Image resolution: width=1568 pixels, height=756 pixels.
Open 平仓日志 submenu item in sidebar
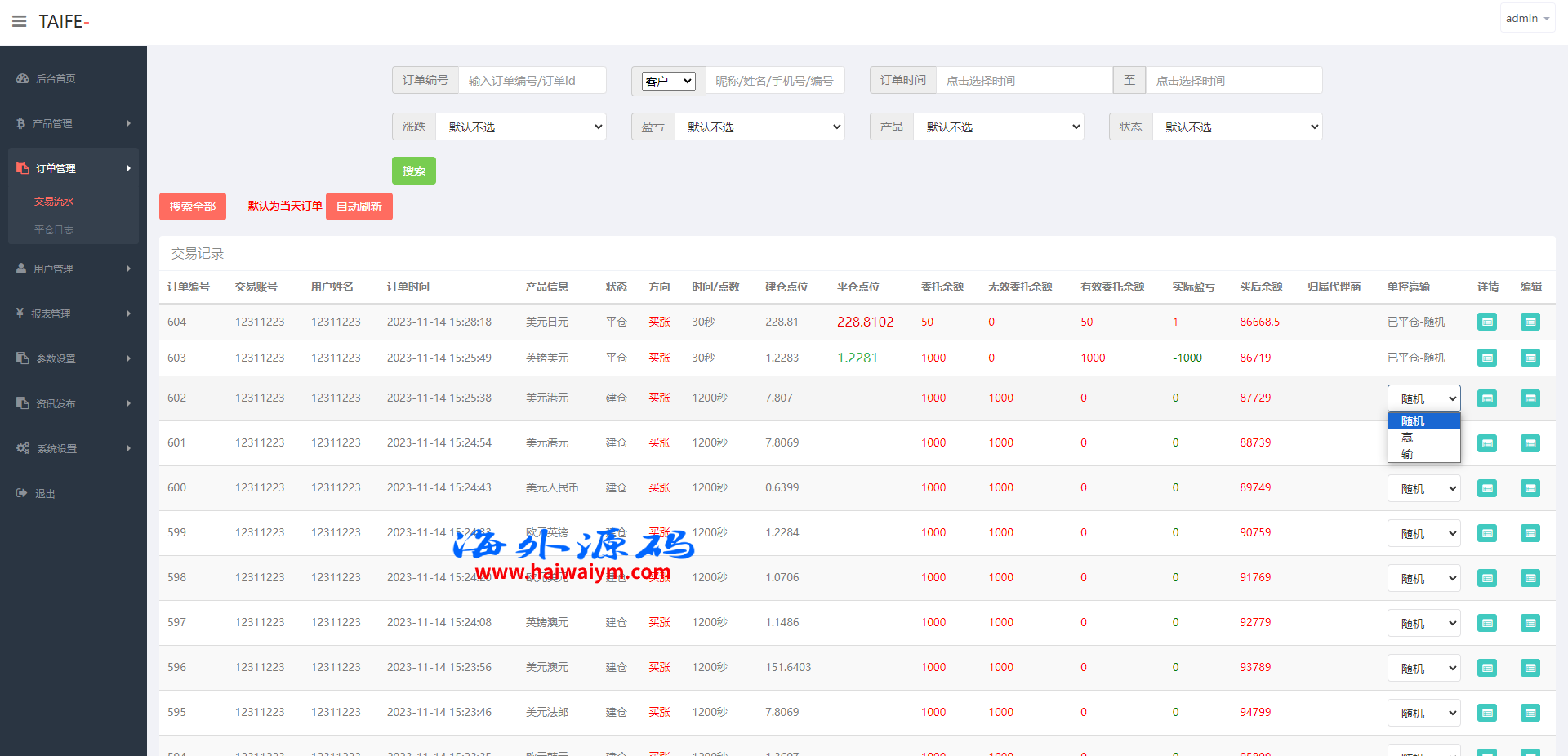click(54, 230)
